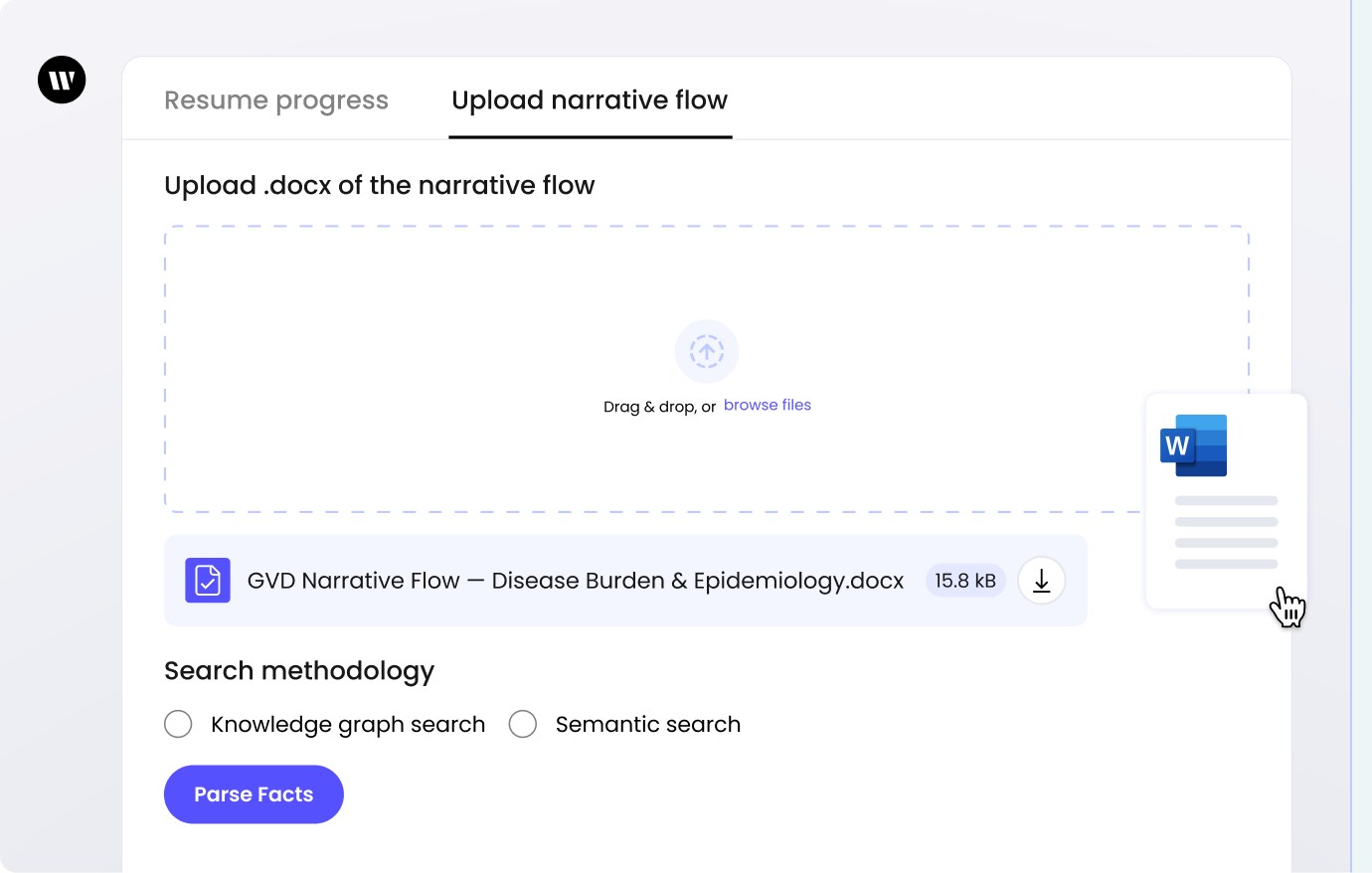
Task: Click the "Knowledge graph search" label text
Action: (x=348, y=724)
